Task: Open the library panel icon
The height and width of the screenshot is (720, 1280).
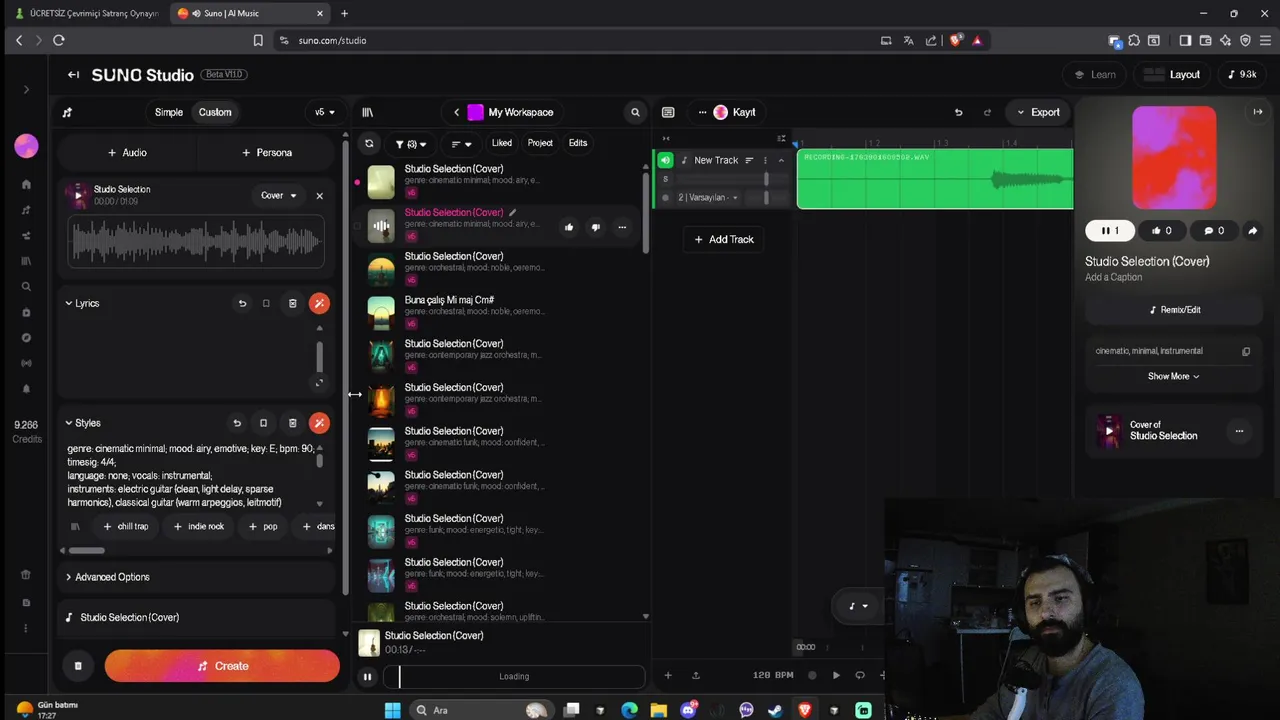Action: (367, 112)
